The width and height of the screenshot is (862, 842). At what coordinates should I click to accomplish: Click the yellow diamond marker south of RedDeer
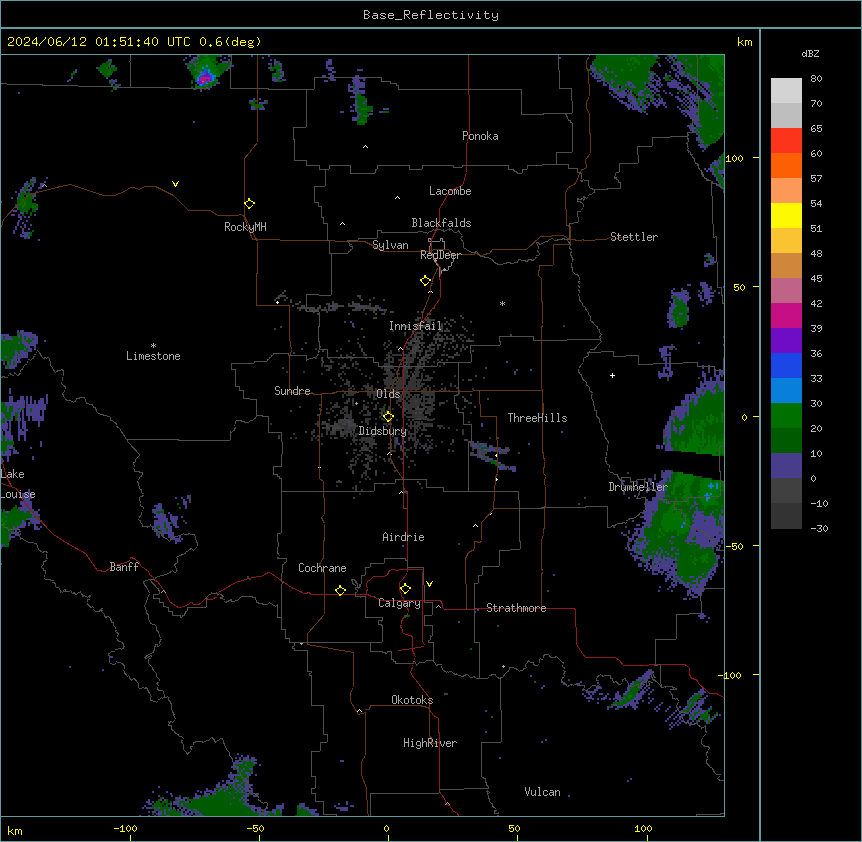click(x=426, y=281)
